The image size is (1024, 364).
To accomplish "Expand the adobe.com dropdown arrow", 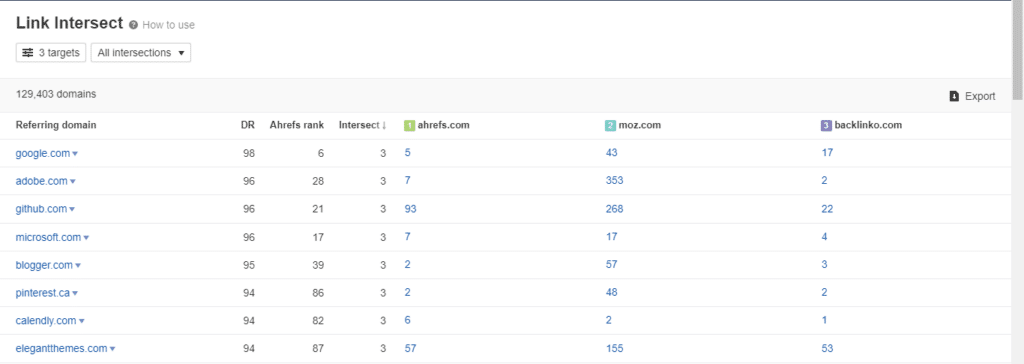I will click(72, 182).
